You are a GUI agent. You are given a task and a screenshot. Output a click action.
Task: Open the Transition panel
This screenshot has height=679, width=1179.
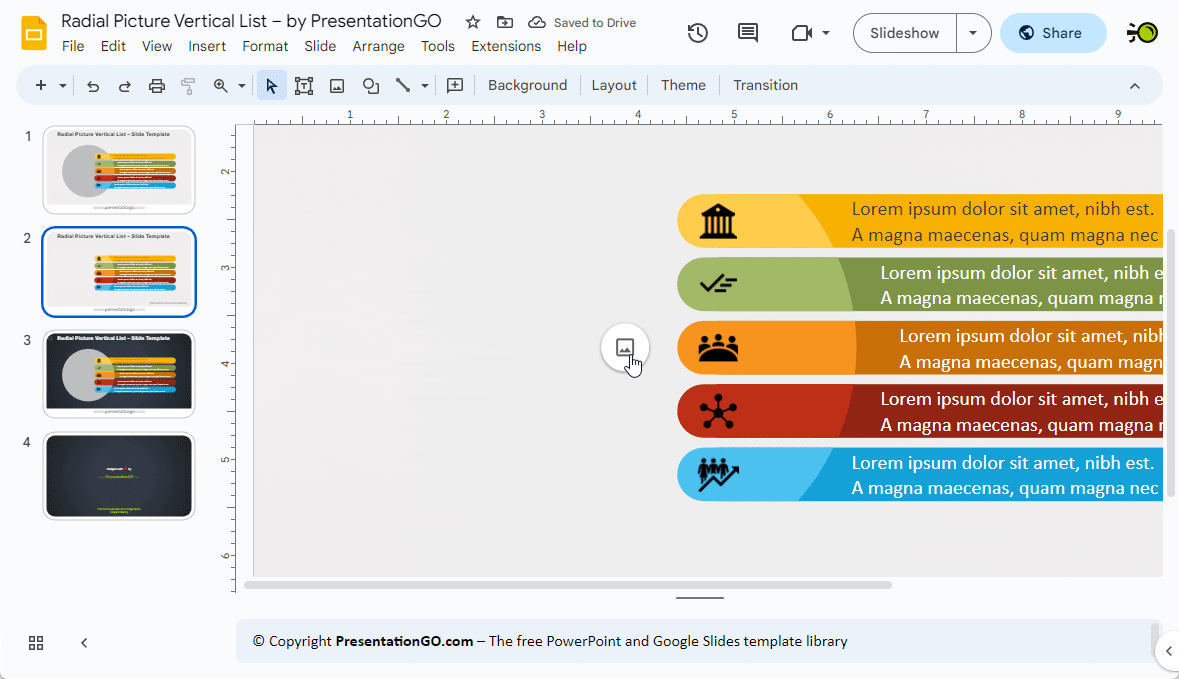765,86
